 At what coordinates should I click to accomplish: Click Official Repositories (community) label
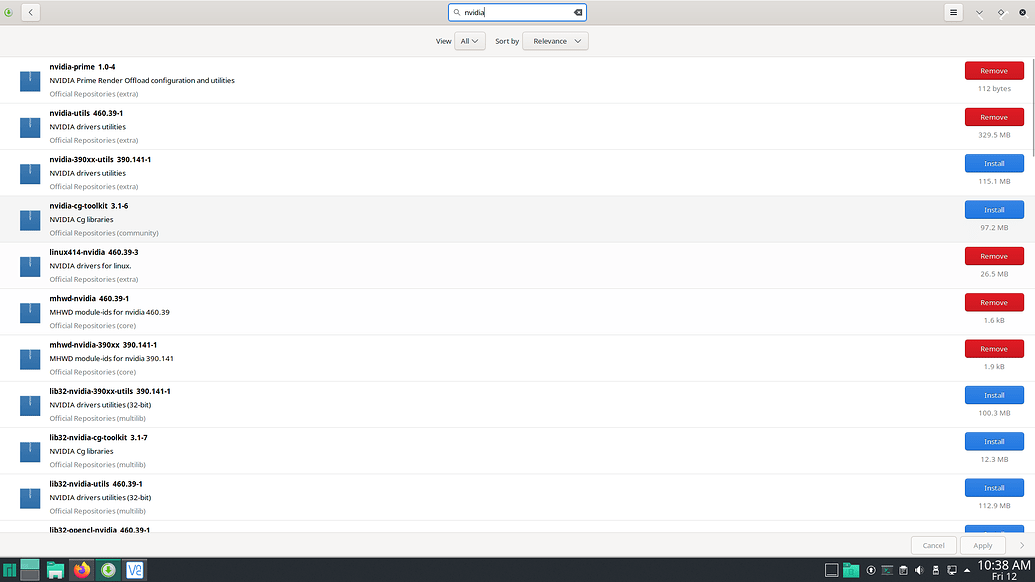[104, 233]
